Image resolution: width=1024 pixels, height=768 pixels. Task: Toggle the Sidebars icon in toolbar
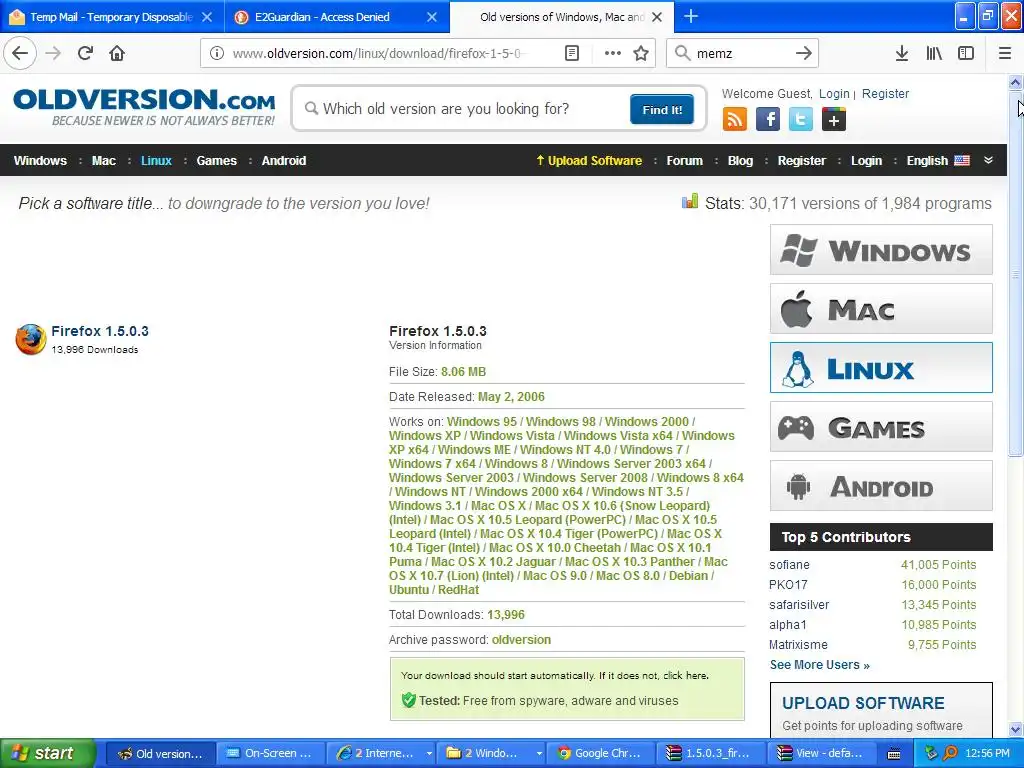[x=966, y=54]
